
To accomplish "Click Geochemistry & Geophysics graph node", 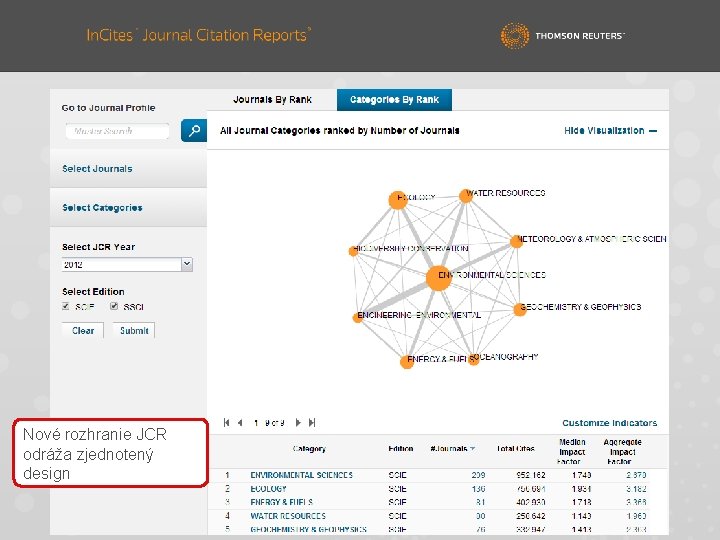I will 519,309.
